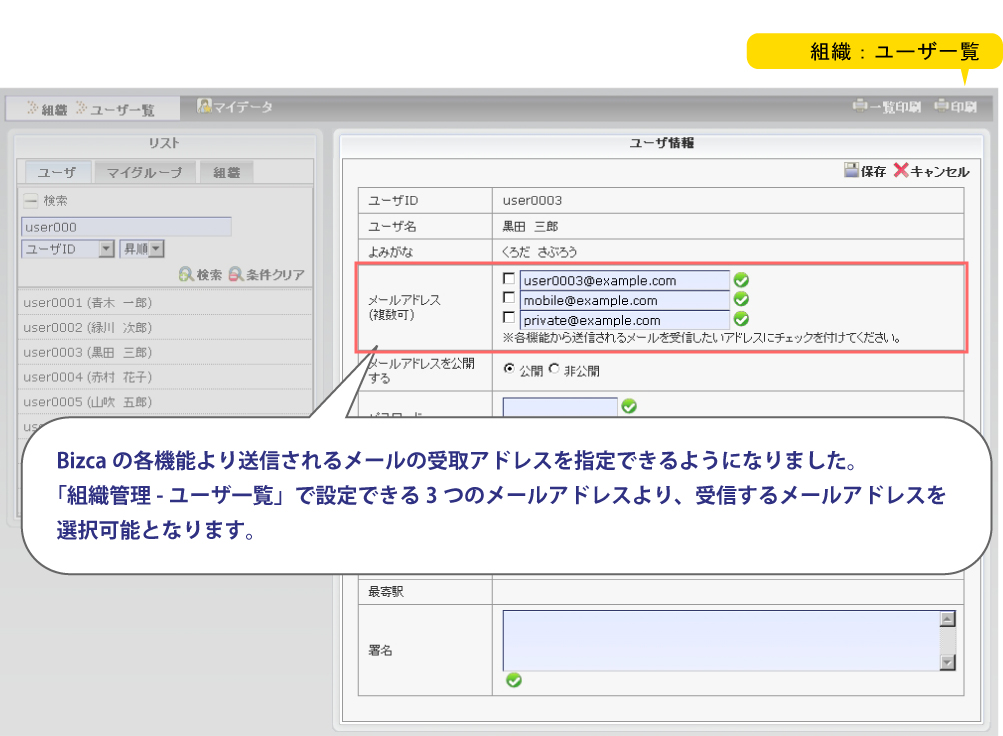Switch to the マイグループ tab
1003x736 pixels.
pos(145,172)
